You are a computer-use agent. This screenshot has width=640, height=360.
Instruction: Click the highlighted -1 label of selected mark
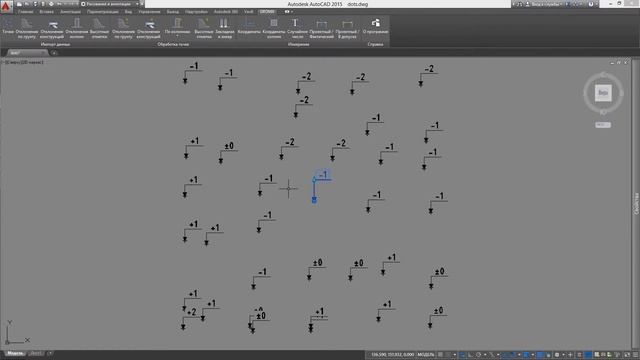click(x=323, y=175)
